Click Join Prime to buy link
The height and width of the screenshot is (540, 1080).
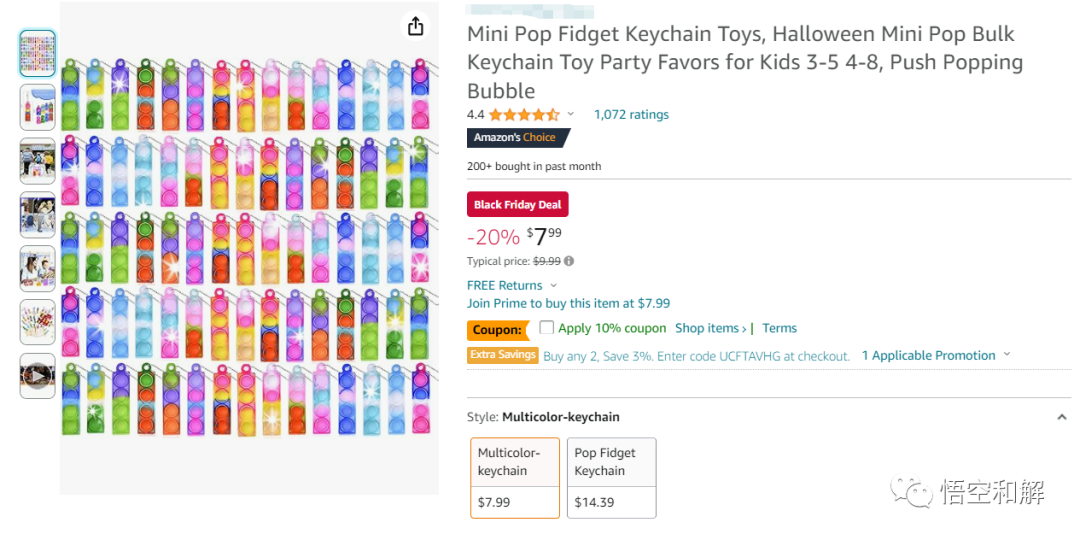[568, 303]
